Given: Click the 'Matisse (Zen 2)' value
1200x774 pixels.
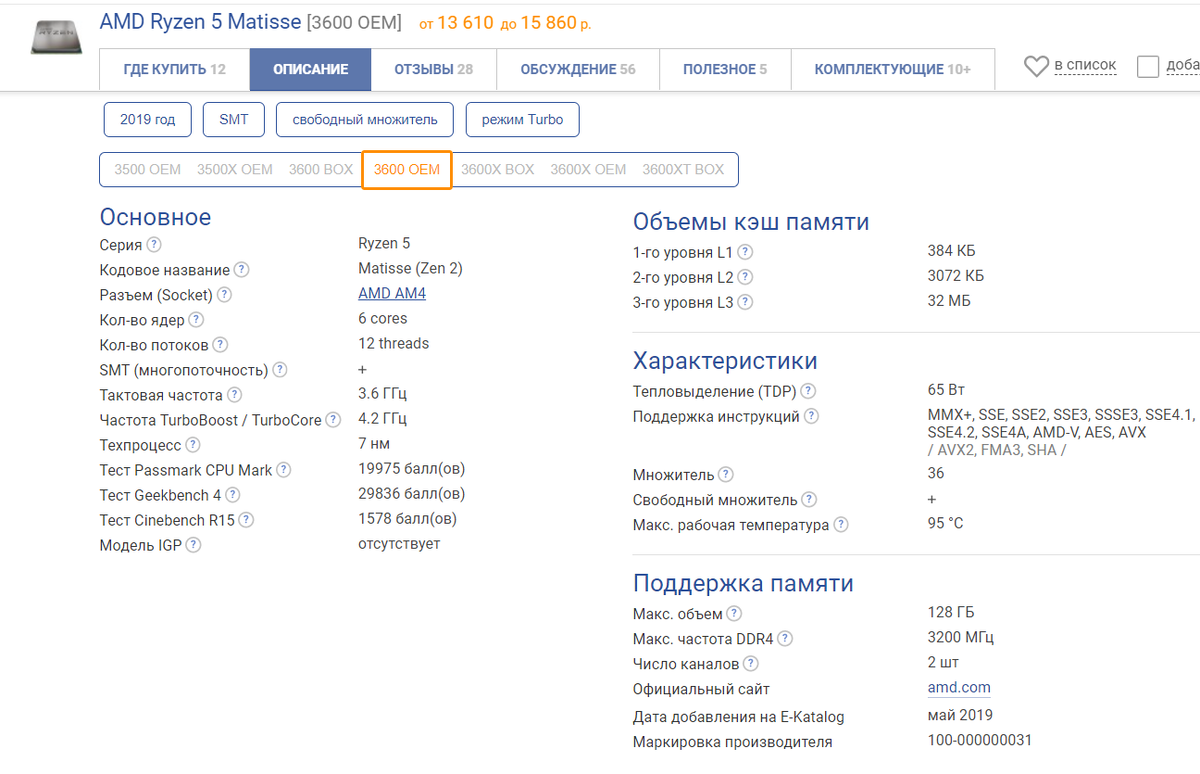Looking at the screenshot, I should [x=410, y=269].
